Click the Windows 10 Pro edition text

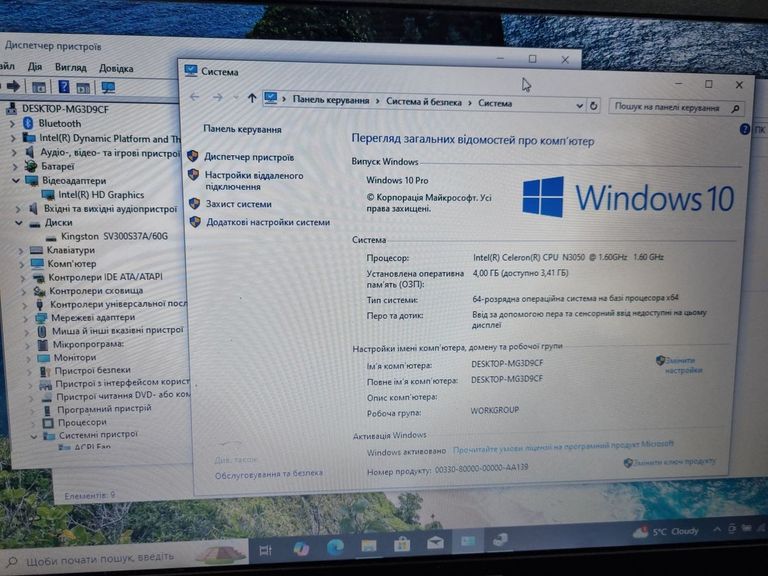(397, 180)
